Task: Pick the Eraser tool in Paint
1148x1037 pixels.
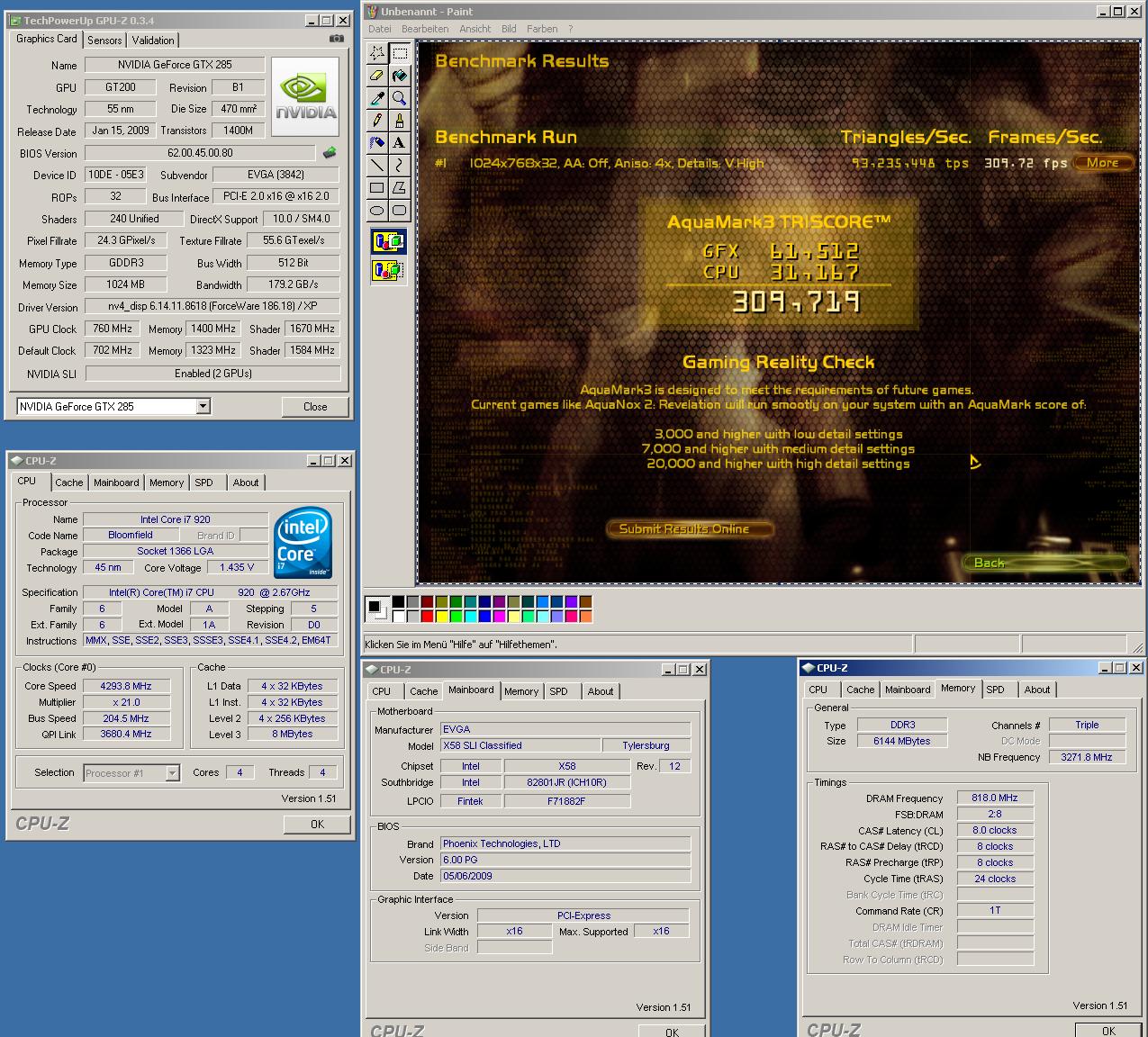Action: 377,76
